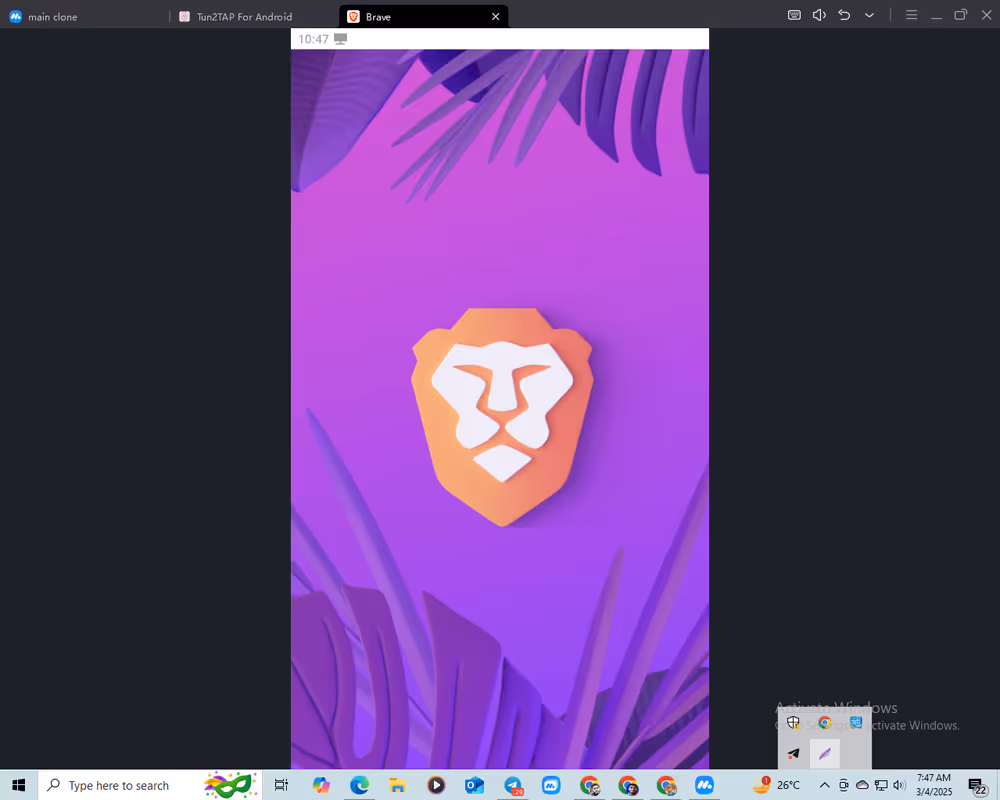Click the Windows search box
The image size is (1000, 800).
pyautogui.click(x=118, y=786)
